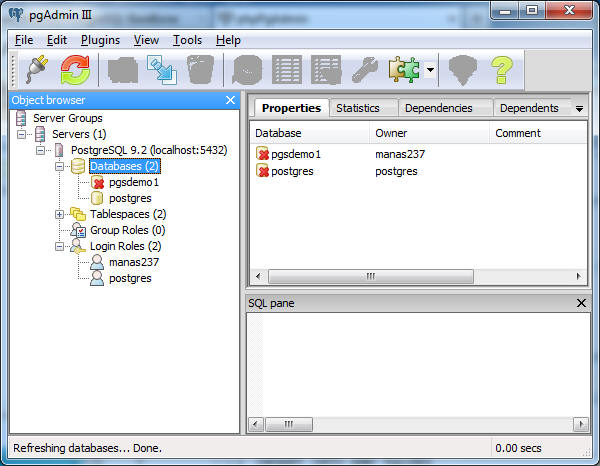The height and width of the screenshot is (466, 600).
Task: Click the pgsdemo1 red-X icon in Properties list
Action: click(262, 153)
